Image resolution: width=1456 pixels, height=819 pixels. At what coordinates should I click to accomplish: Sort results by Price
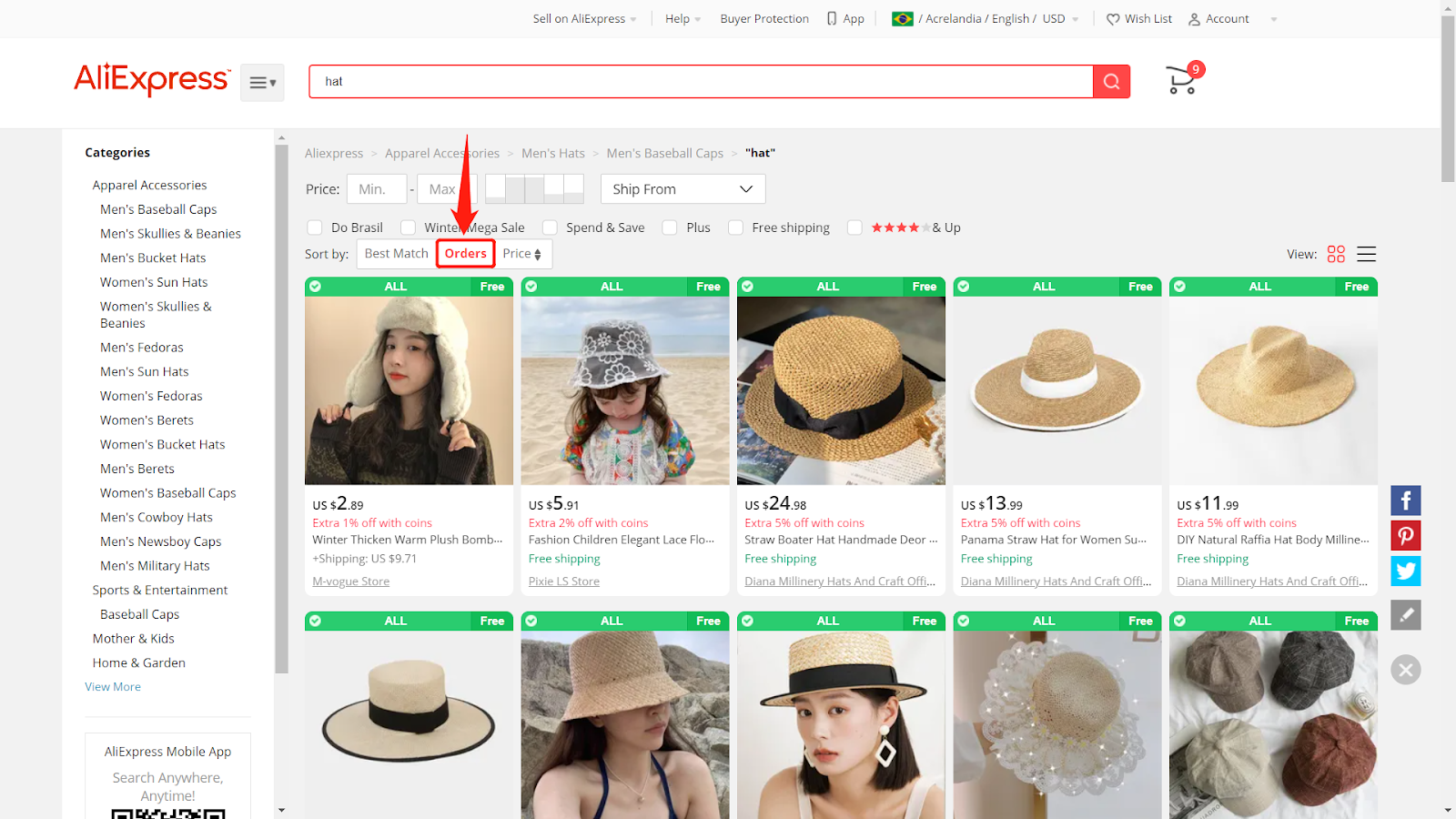pyautogui.click(x=522, y=254)
